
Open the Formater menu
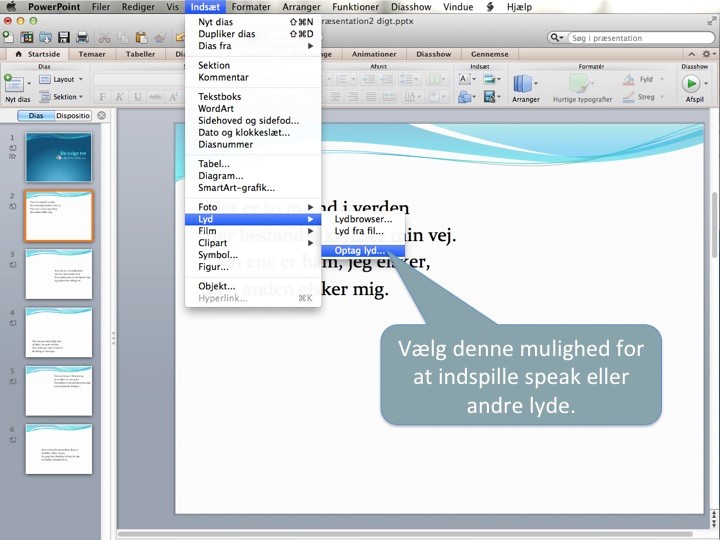(x=251, y=7)
